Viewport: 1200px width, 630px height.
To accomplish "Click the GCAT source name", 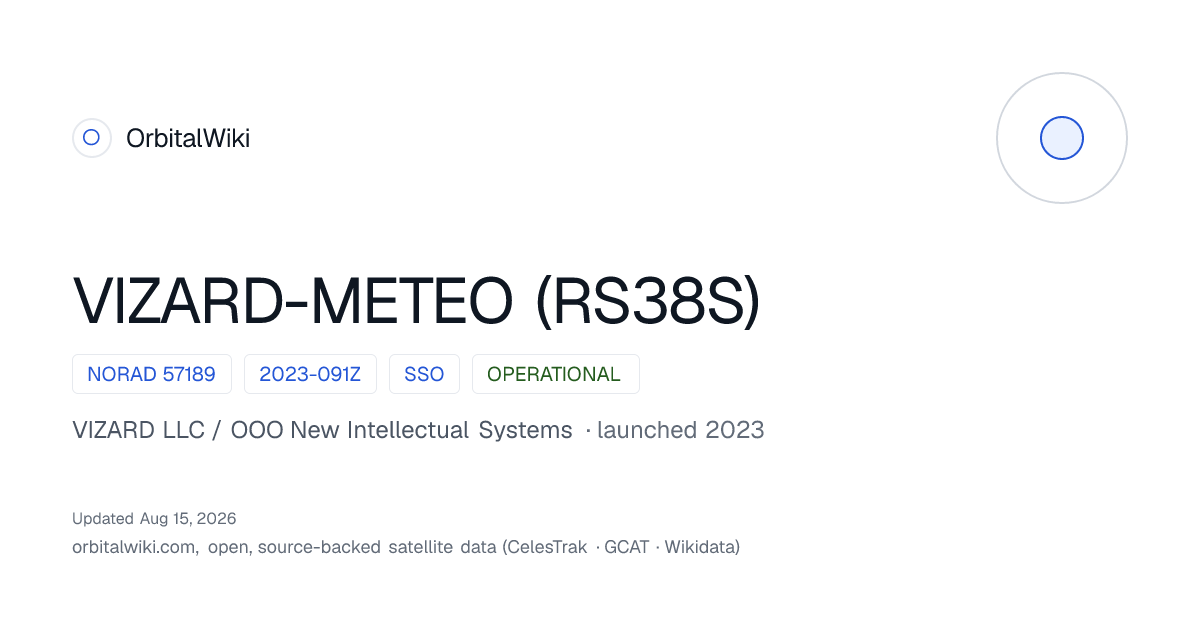I will pos(627,547).
